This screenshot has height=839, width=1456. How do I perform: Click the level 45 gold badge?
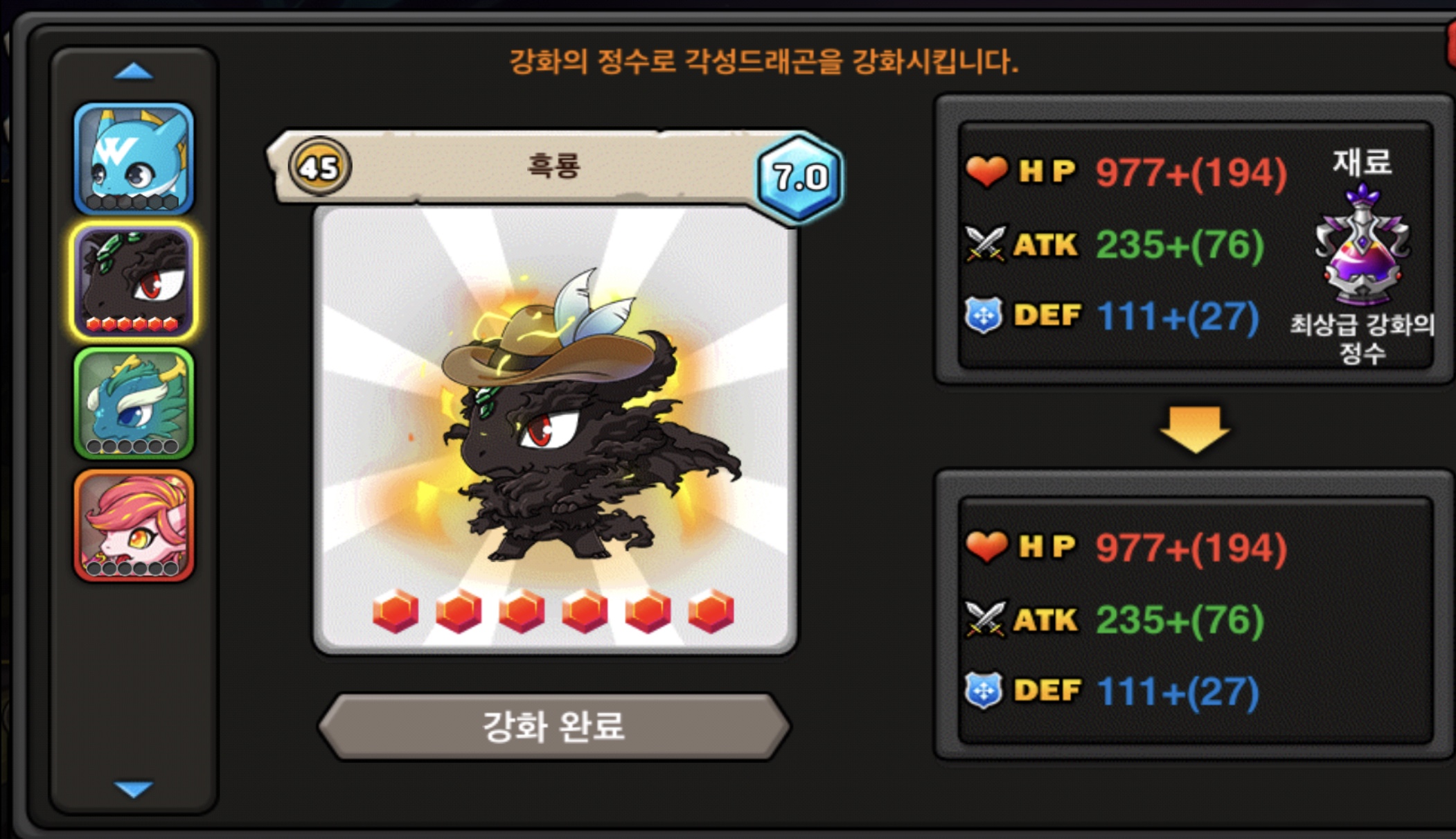coord(319,166)
